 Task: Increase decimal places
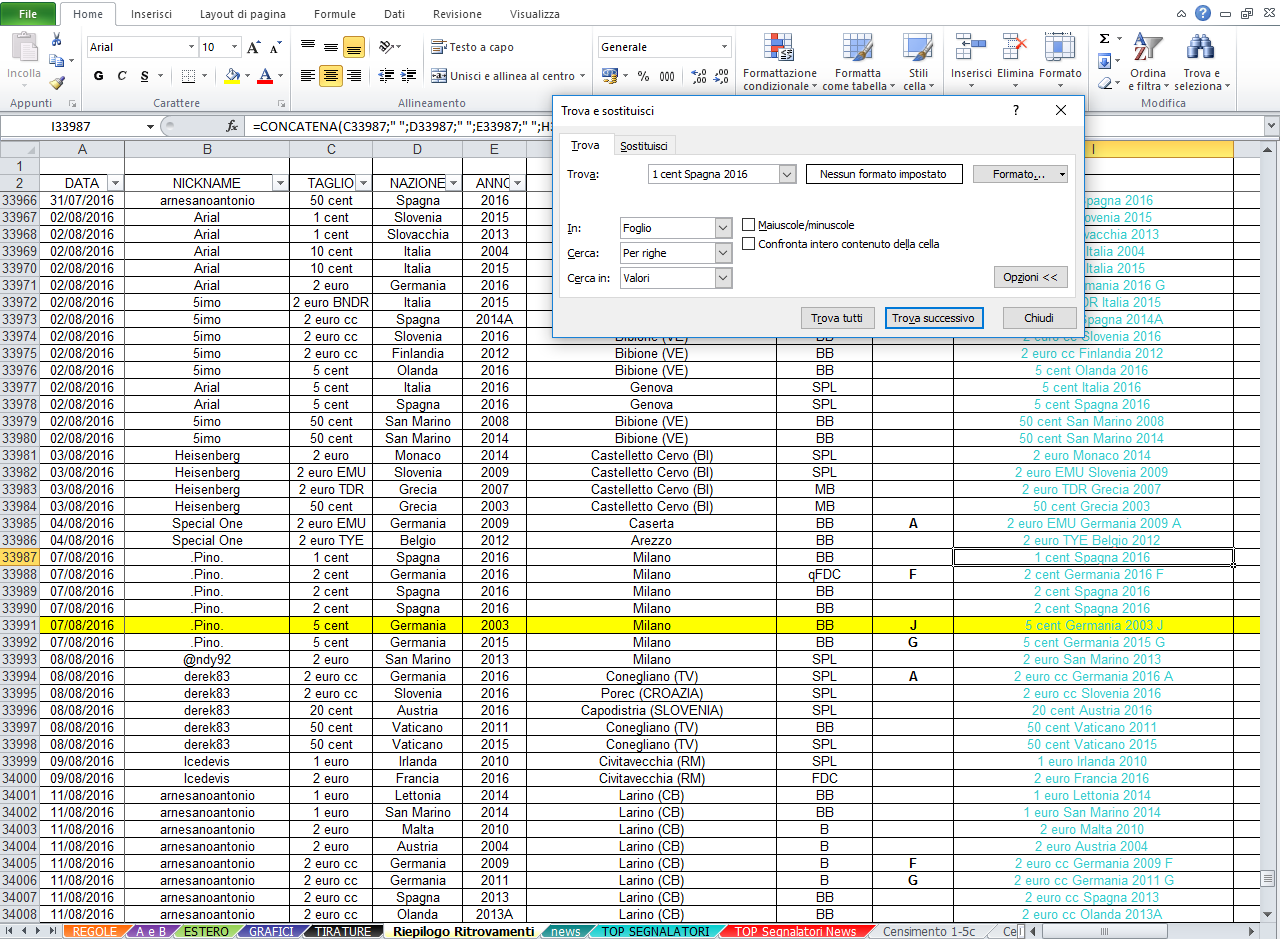(698, 76)
